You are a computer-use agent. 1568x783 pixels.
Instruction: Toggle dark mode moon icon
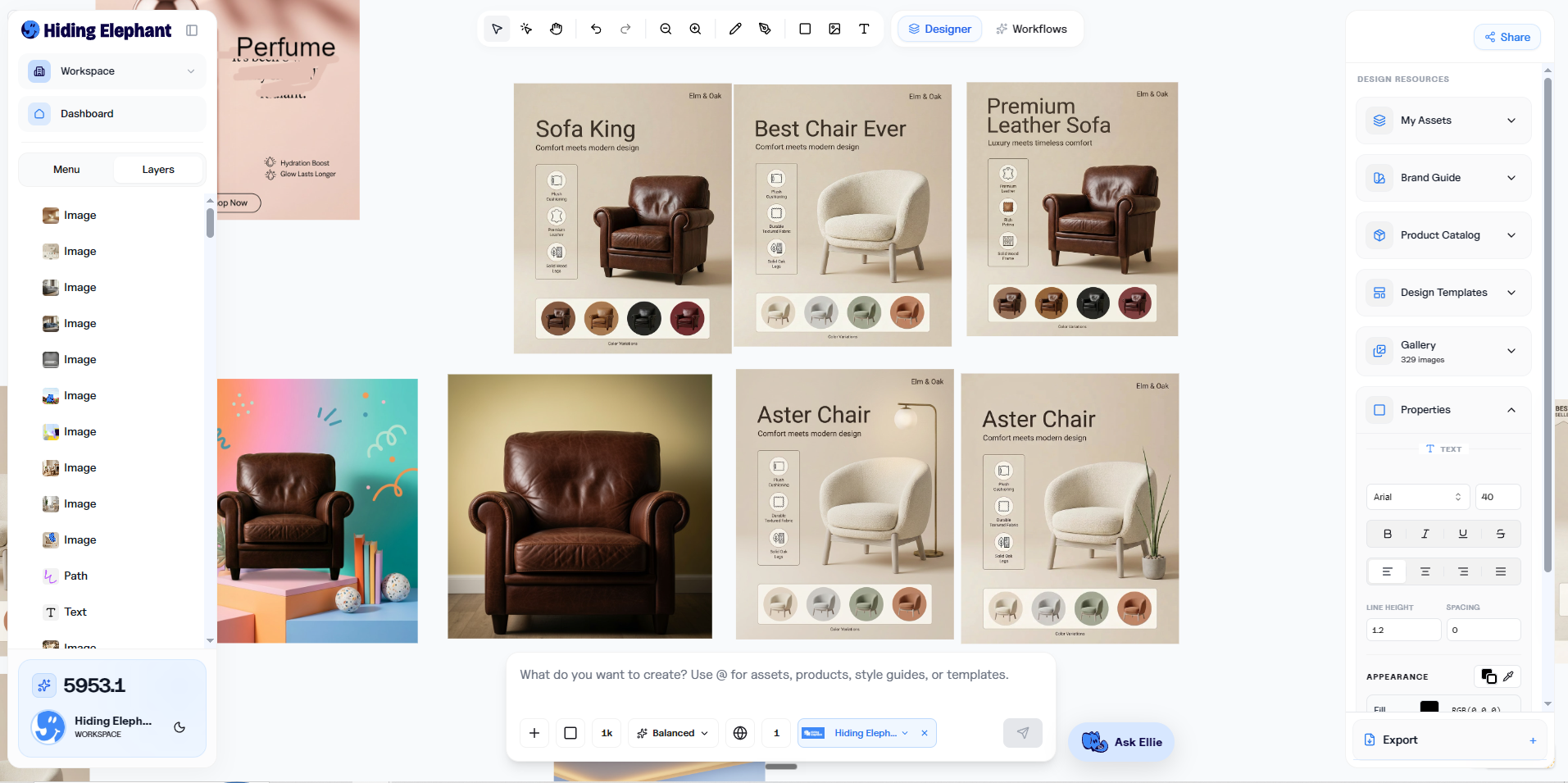pyautogui.click(x=180, y=727)
